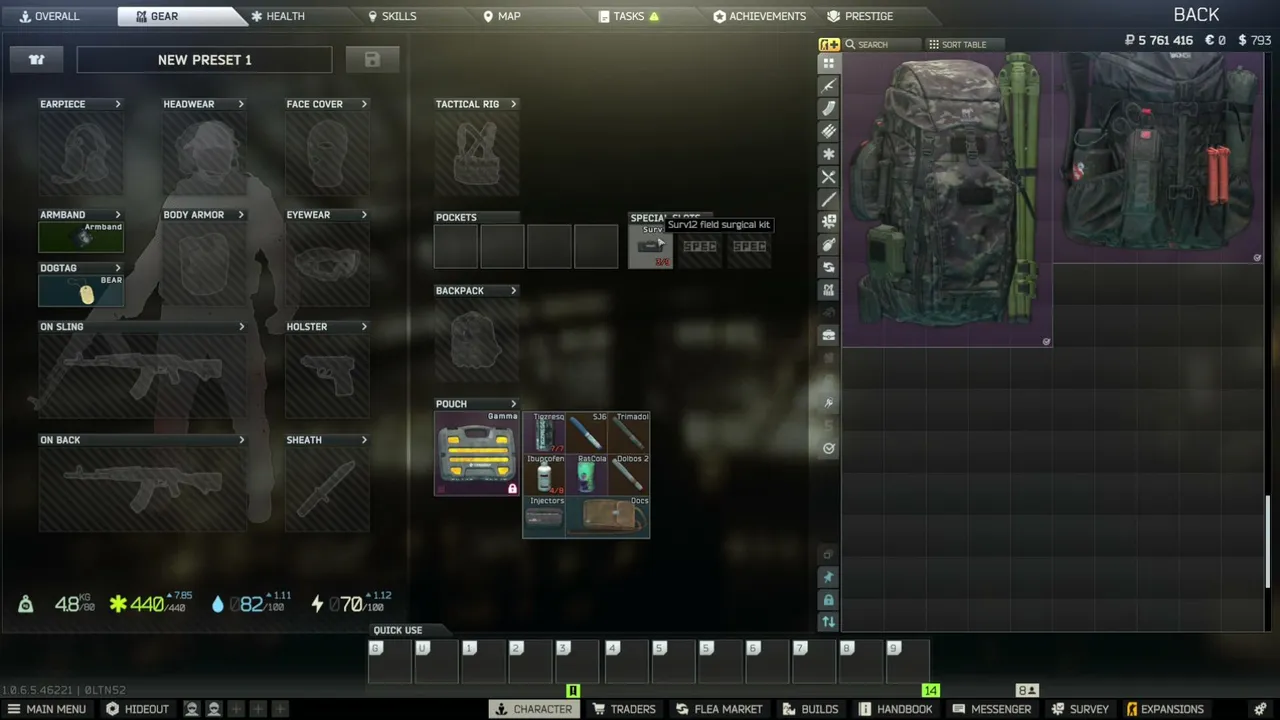1280x720 pixels.
Task: Filter stash by containers briefcase icon
Action: click(829, 335)
